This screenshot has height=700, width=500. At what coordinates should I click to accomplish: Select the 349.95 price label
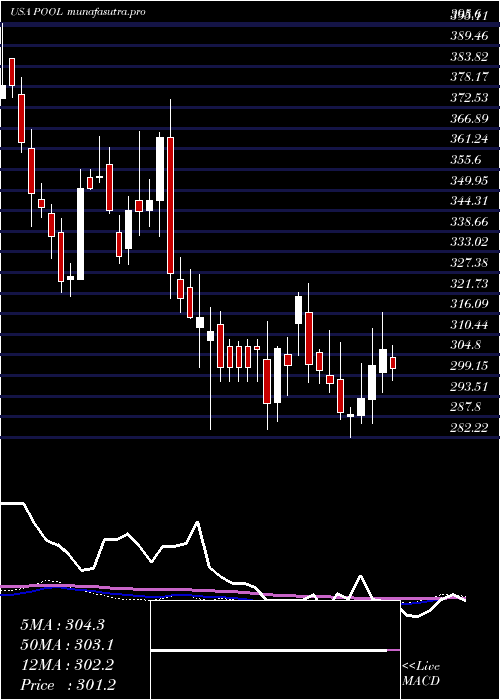point(469,180)
